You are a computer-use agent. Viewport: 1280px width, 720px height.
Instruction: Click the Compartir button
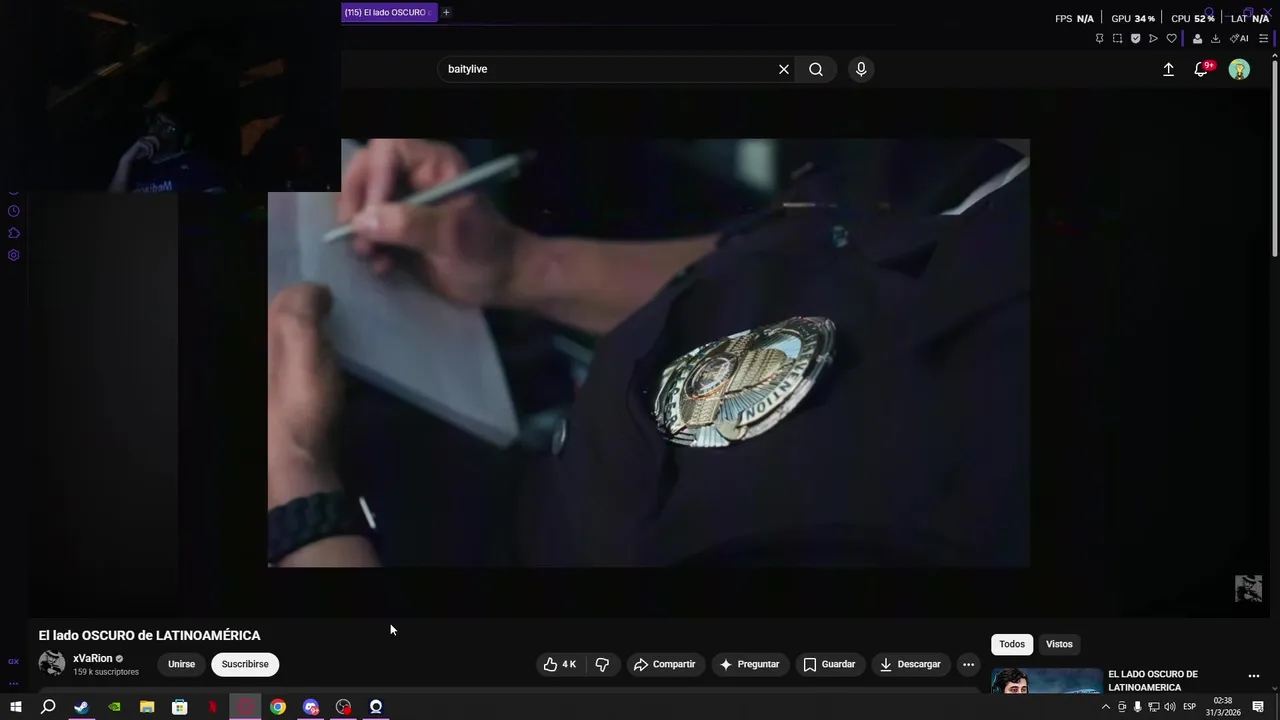pyautogui.click(x=664, y=664)
